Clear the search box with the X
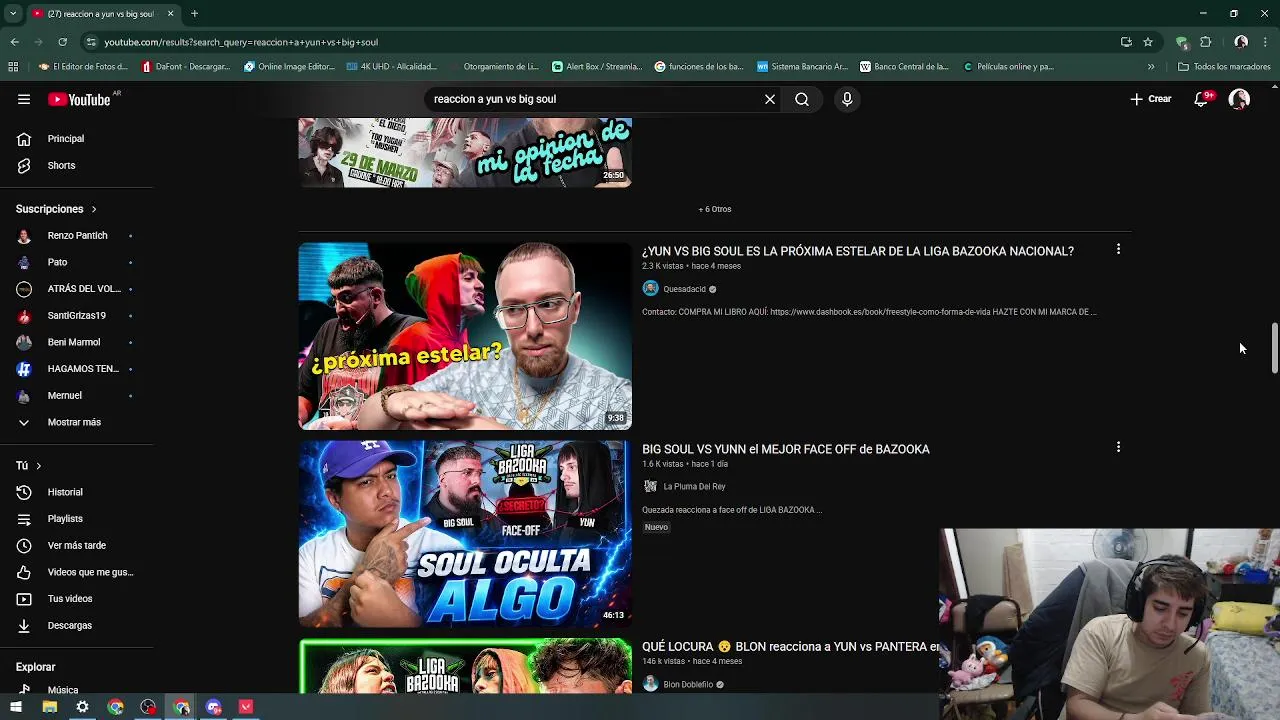This screenshot has height=720, width=1280. coord(770,99)
